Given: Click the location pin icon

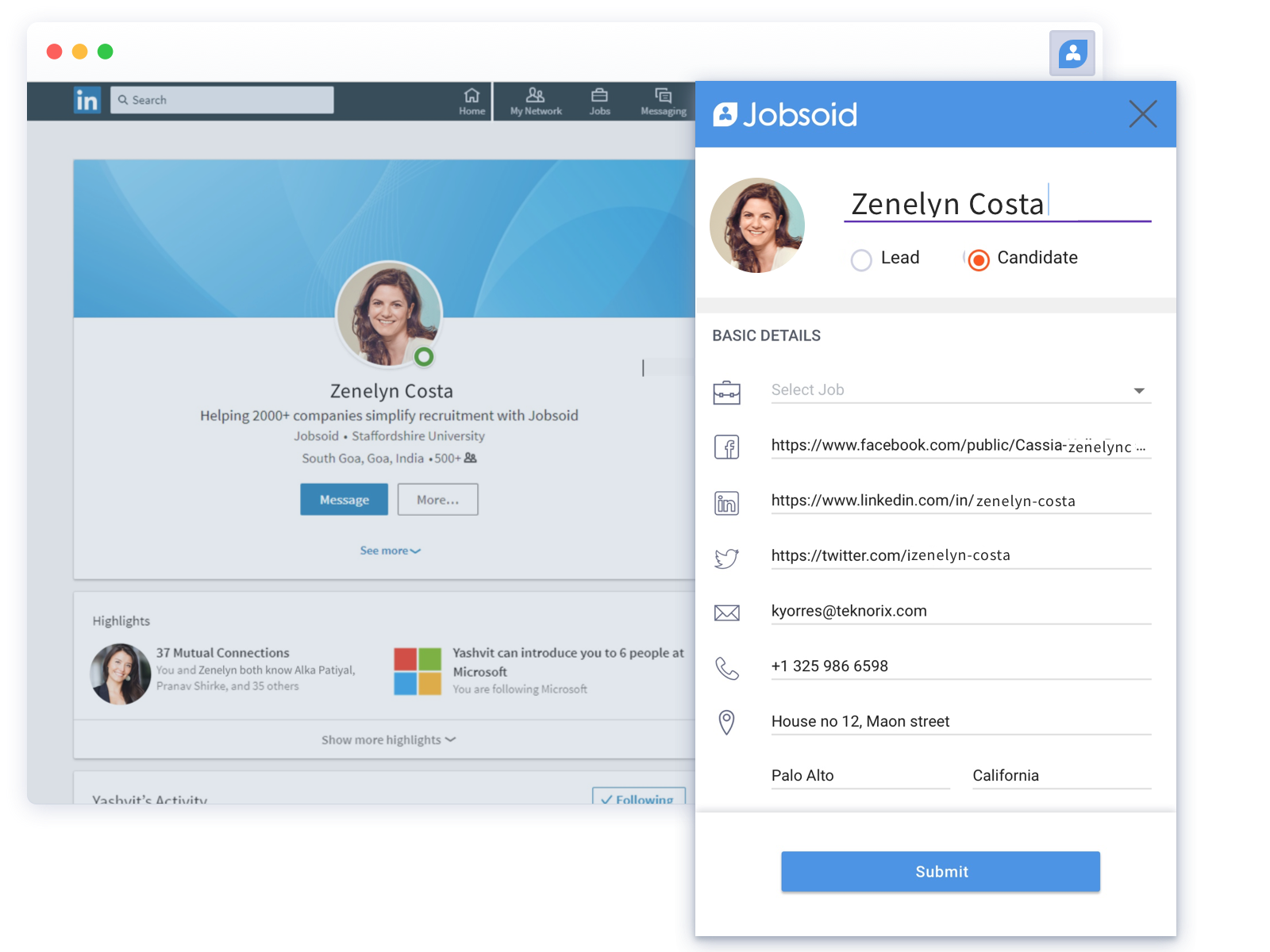Looking at the screenshot, I should (x=726, y=723).
